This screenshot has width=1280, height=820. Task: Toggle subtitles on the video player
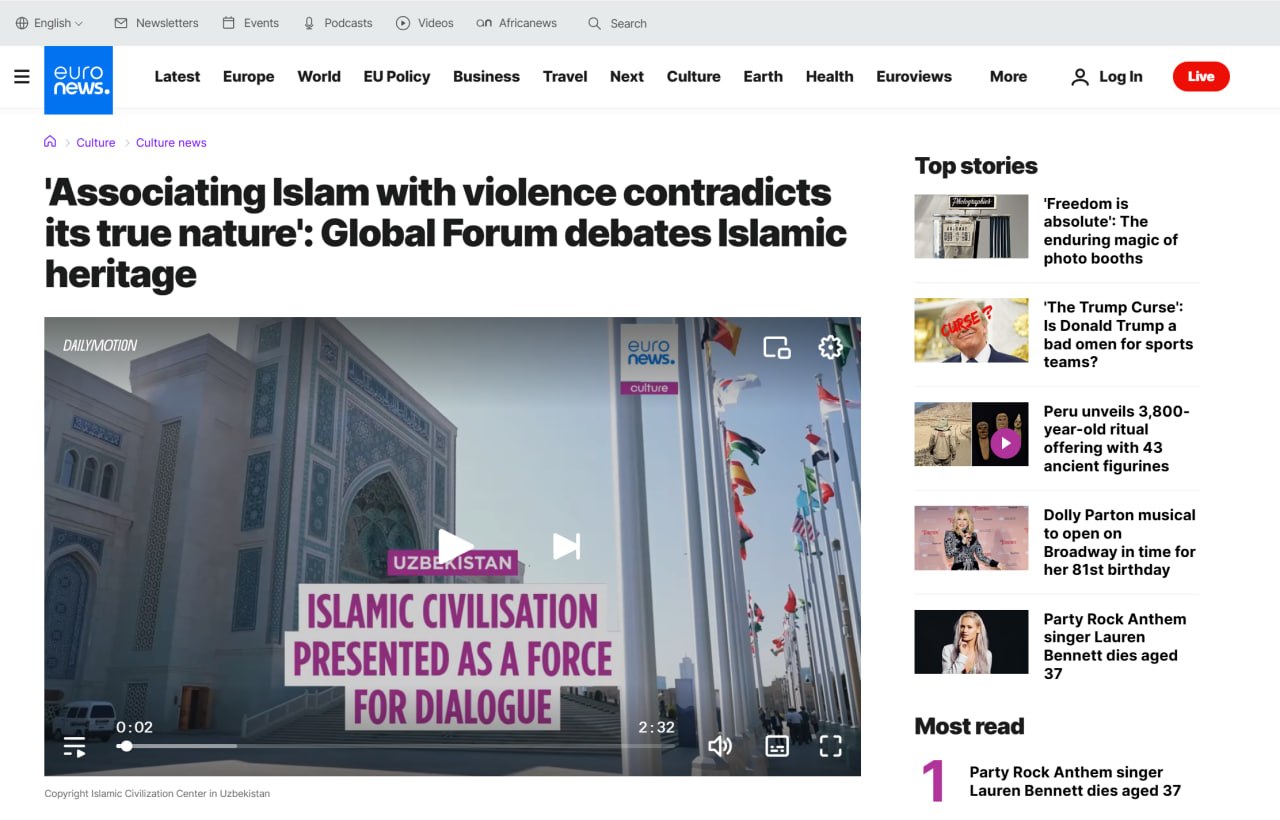pos(777,745)
